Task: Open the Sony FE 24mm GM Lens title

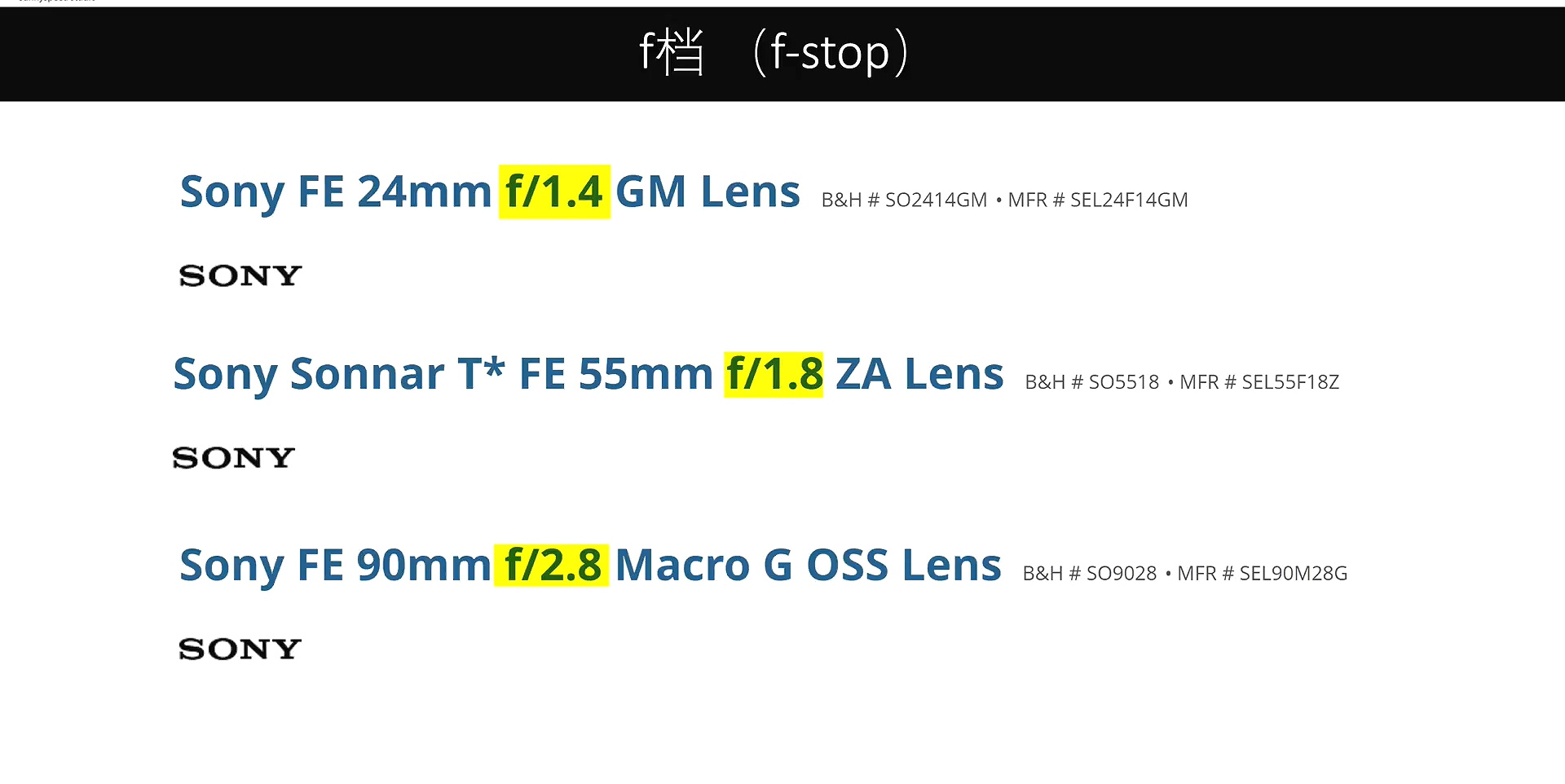Action: (x=335, y=192)
